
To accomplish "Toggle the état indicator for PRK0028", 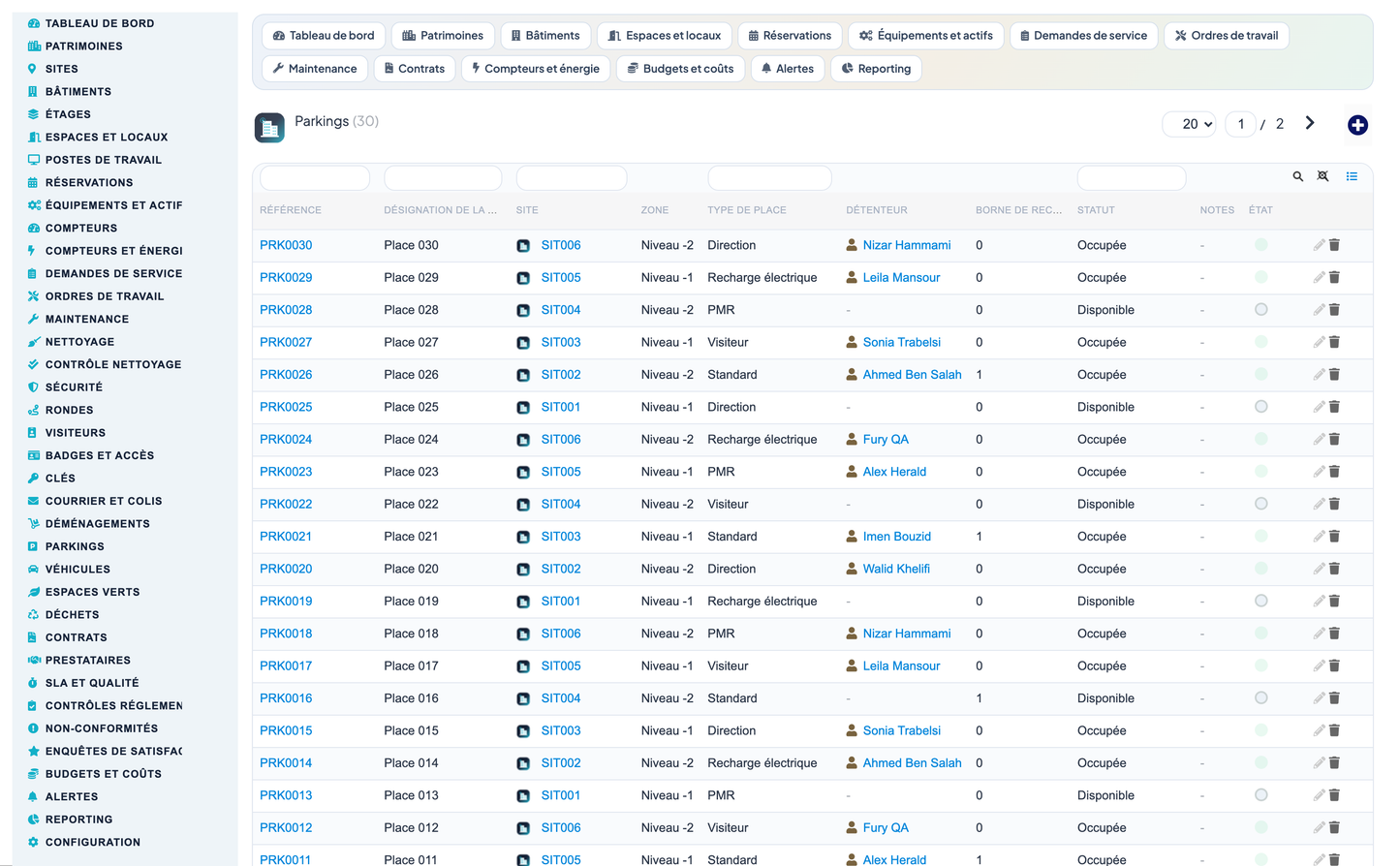I will click(x=1260, y=310).
